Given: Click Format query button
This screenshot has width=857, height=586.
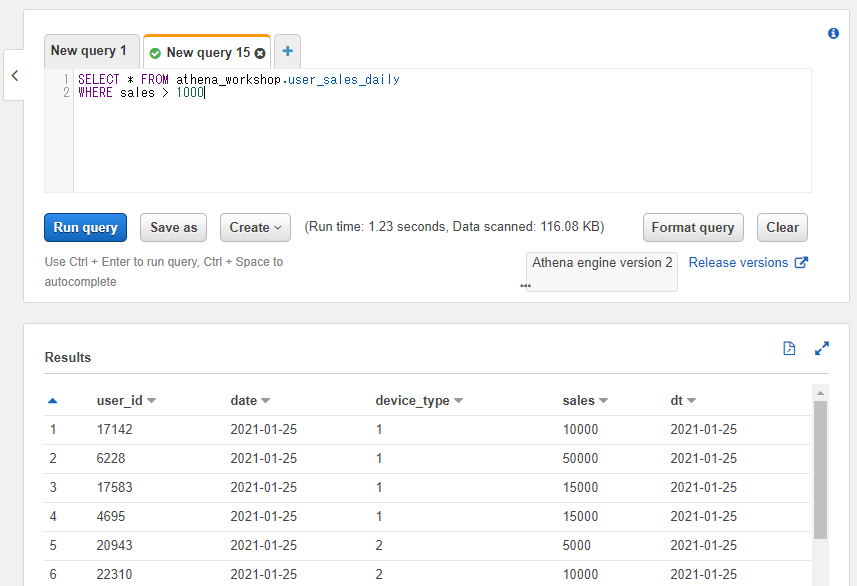Looking at the screenshot, I should click(693, 227).
